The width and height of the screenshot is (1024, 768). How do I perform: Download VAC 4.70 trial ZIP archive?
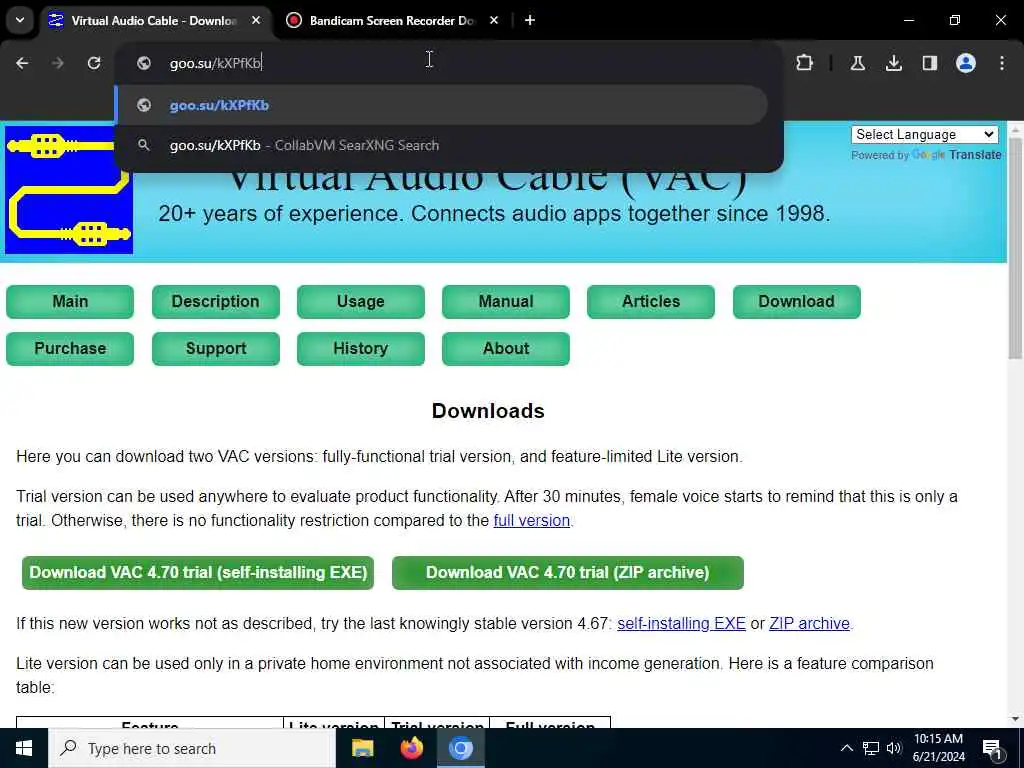click(x=568, y=573)
